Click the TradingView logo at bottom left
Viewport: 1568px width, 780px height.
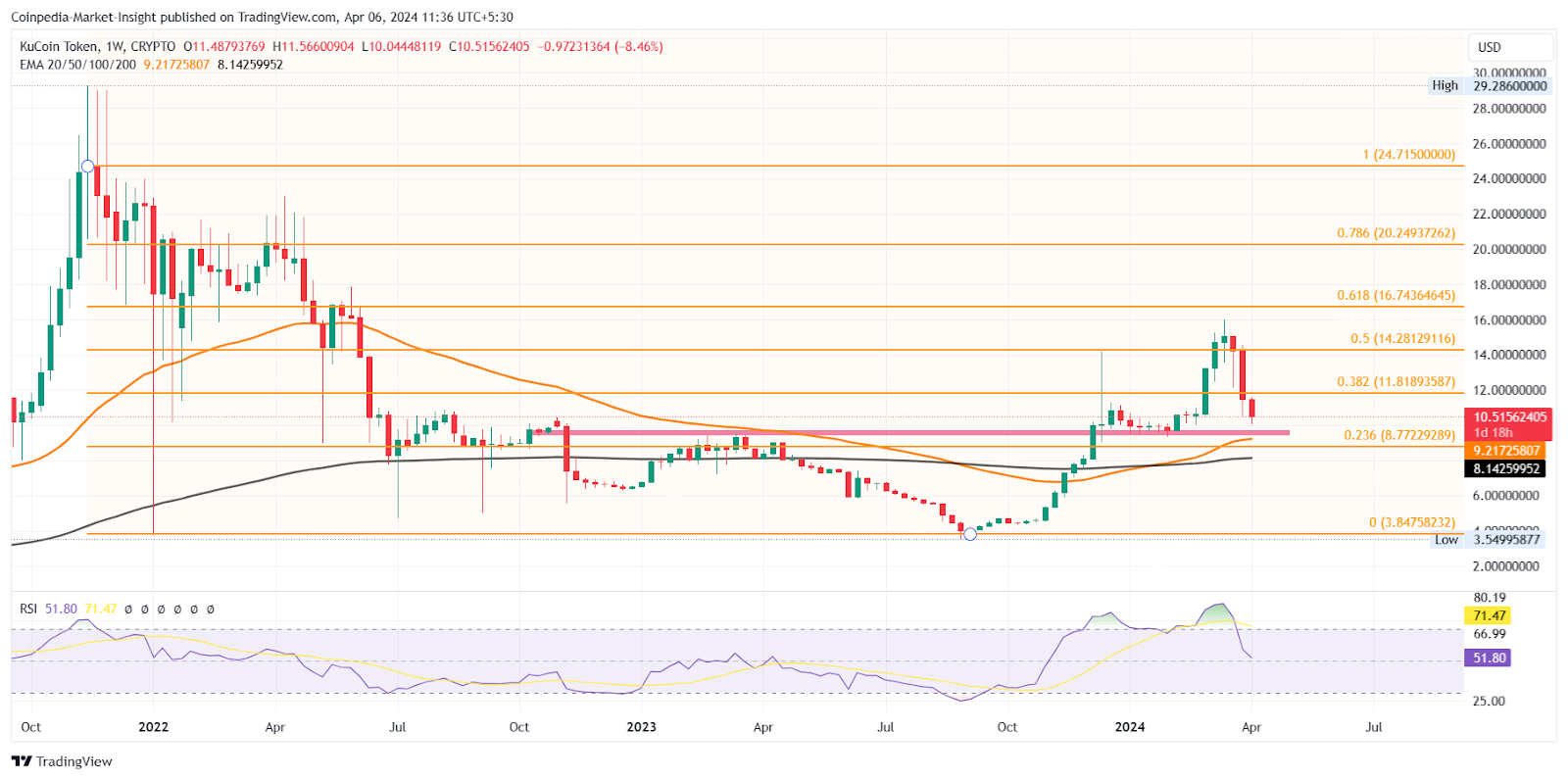[x=62, y=761]
